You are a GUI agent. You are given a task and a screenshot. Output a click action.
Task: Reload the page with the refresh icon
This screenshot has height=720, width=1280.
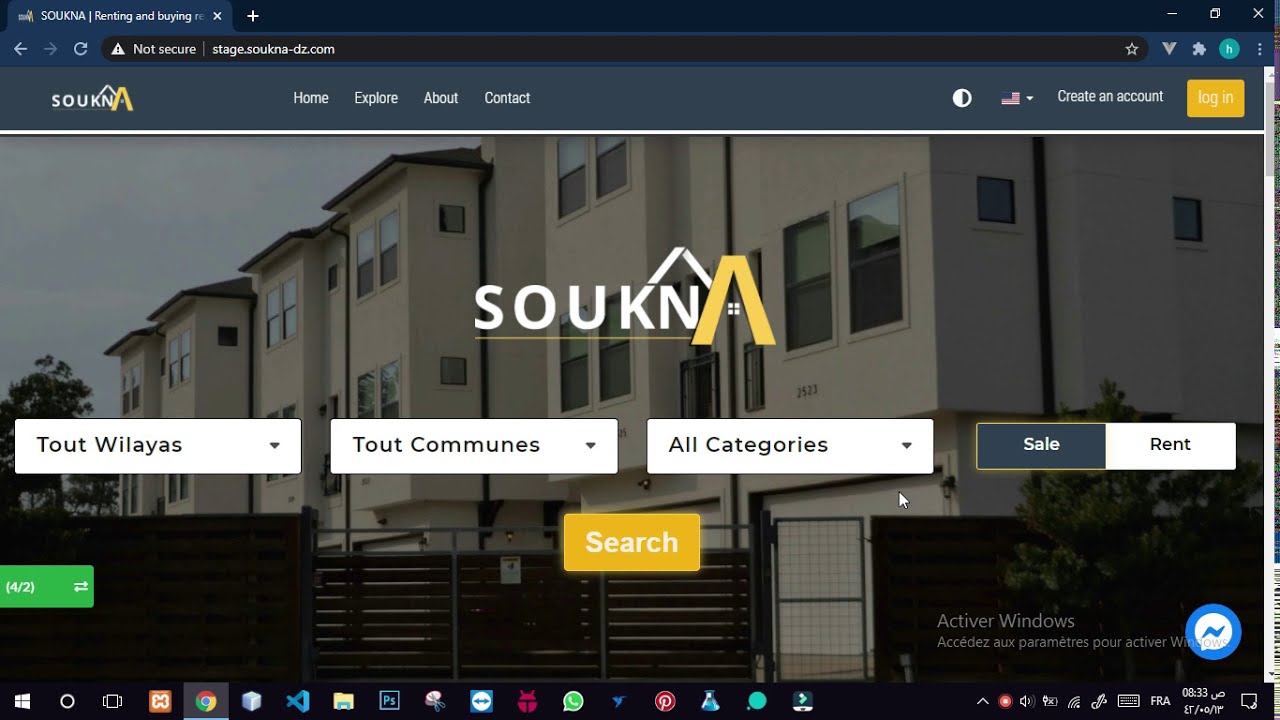(81, 48)
